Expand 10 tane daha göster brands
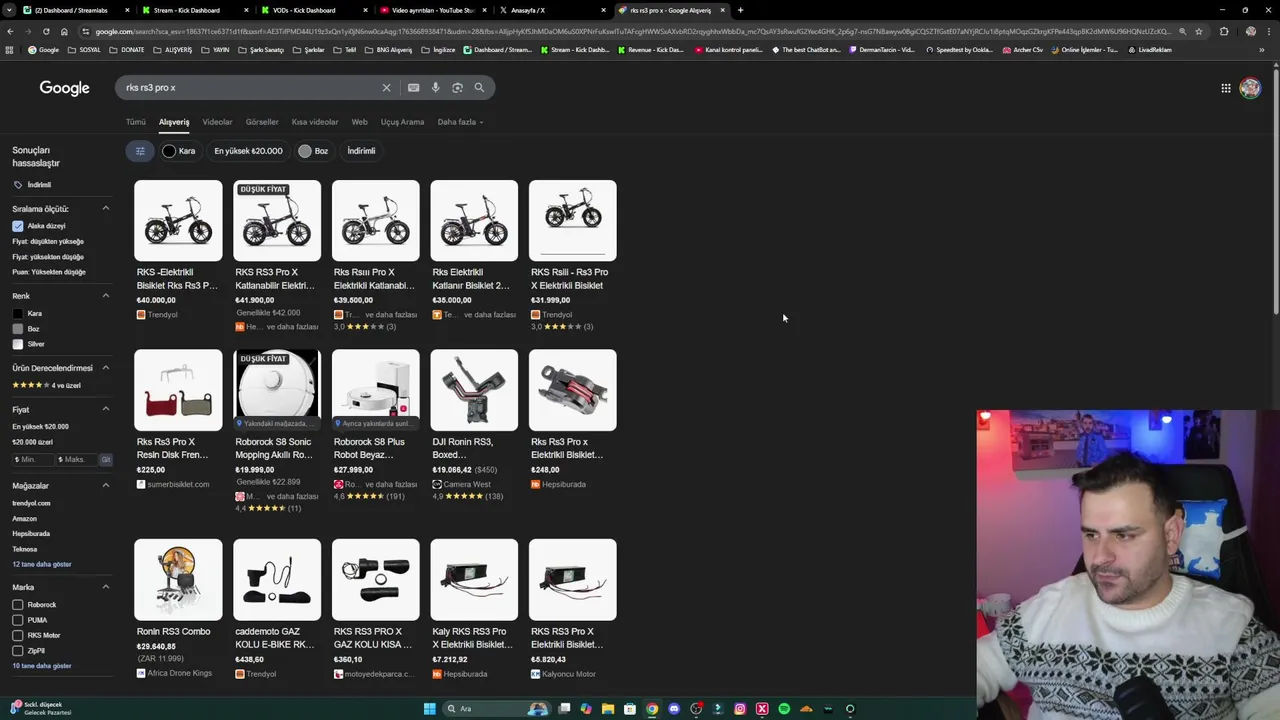The width and height of the screenshot is (1280, 720). (42, 666)
